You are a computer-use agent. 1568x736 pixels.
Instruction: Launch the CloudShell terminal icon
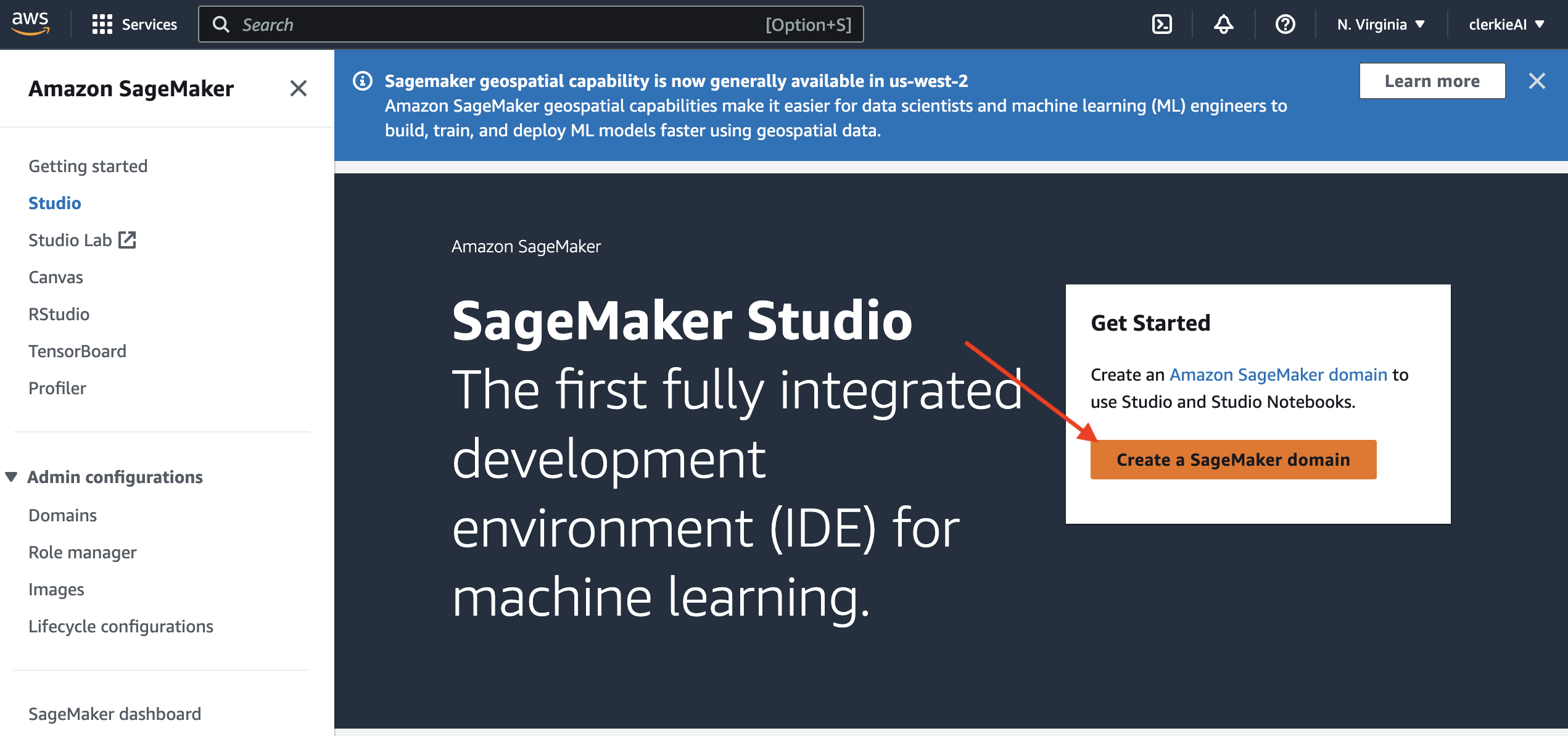1162,25
